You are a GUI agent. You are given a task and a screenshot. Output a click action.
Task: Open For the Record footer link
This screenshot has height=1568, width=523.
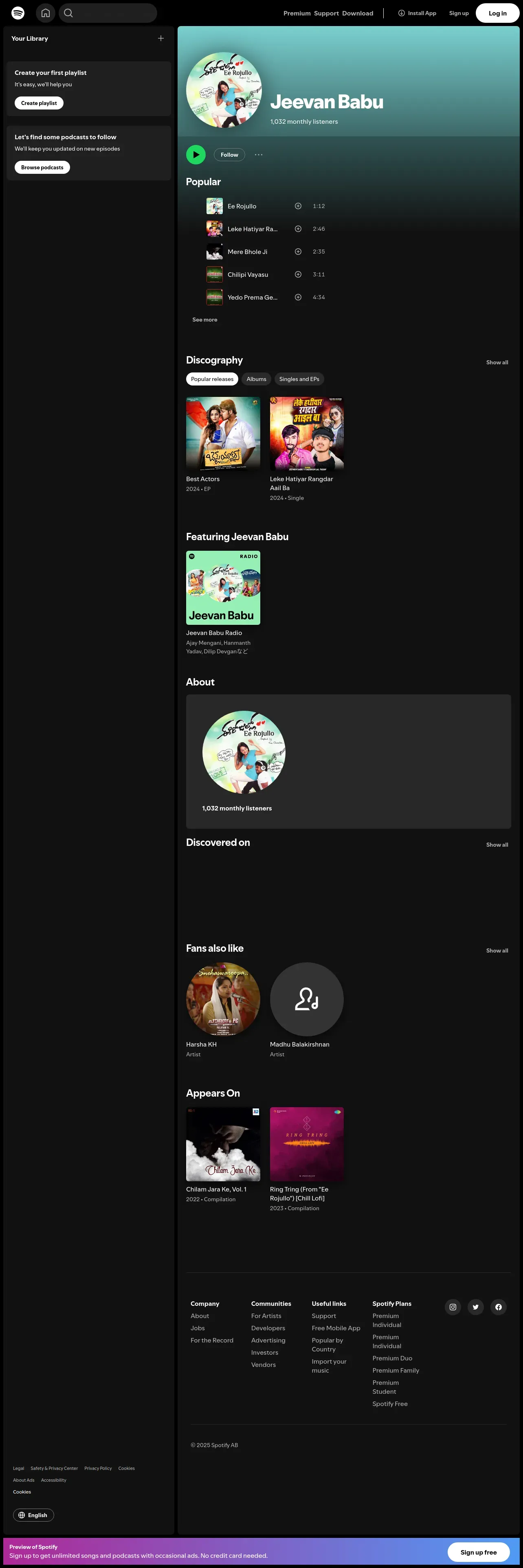pyautogui.click(x=212, y=1340)
